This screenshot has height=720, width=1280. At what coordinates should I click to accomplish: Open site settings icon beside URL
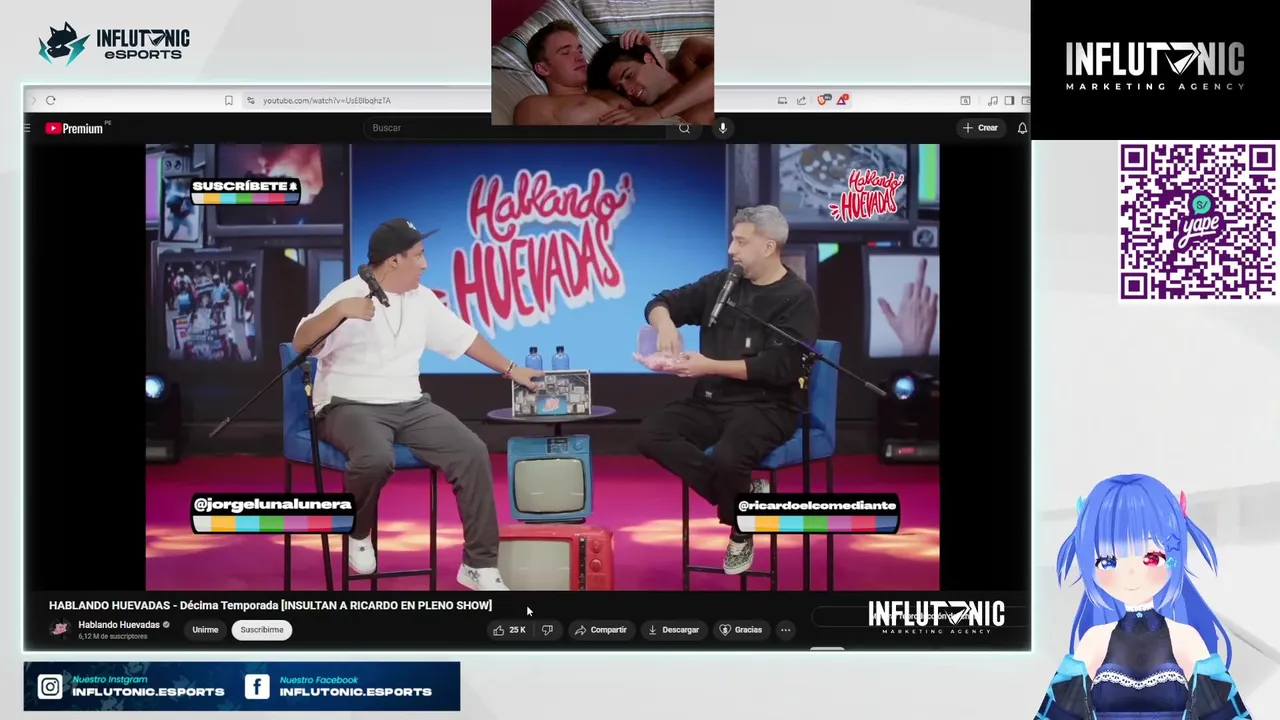point(251,100)
